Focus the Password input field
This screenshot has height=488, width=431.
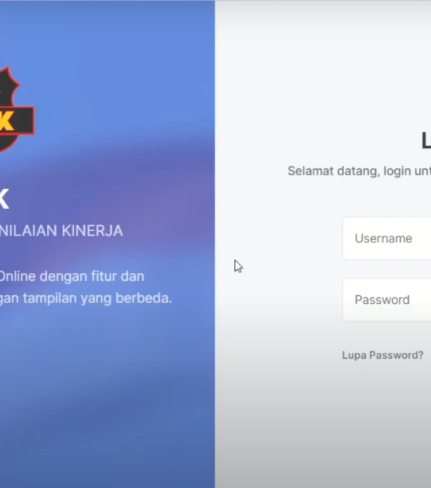coord(387,300)
